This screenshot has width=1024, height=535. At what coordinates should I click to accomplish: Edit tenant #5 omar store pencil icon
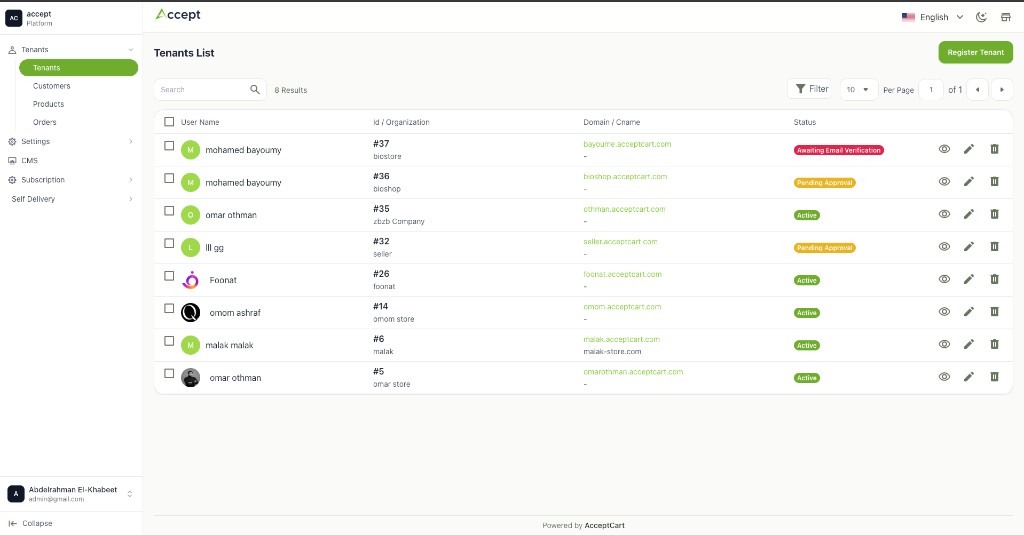969,377
